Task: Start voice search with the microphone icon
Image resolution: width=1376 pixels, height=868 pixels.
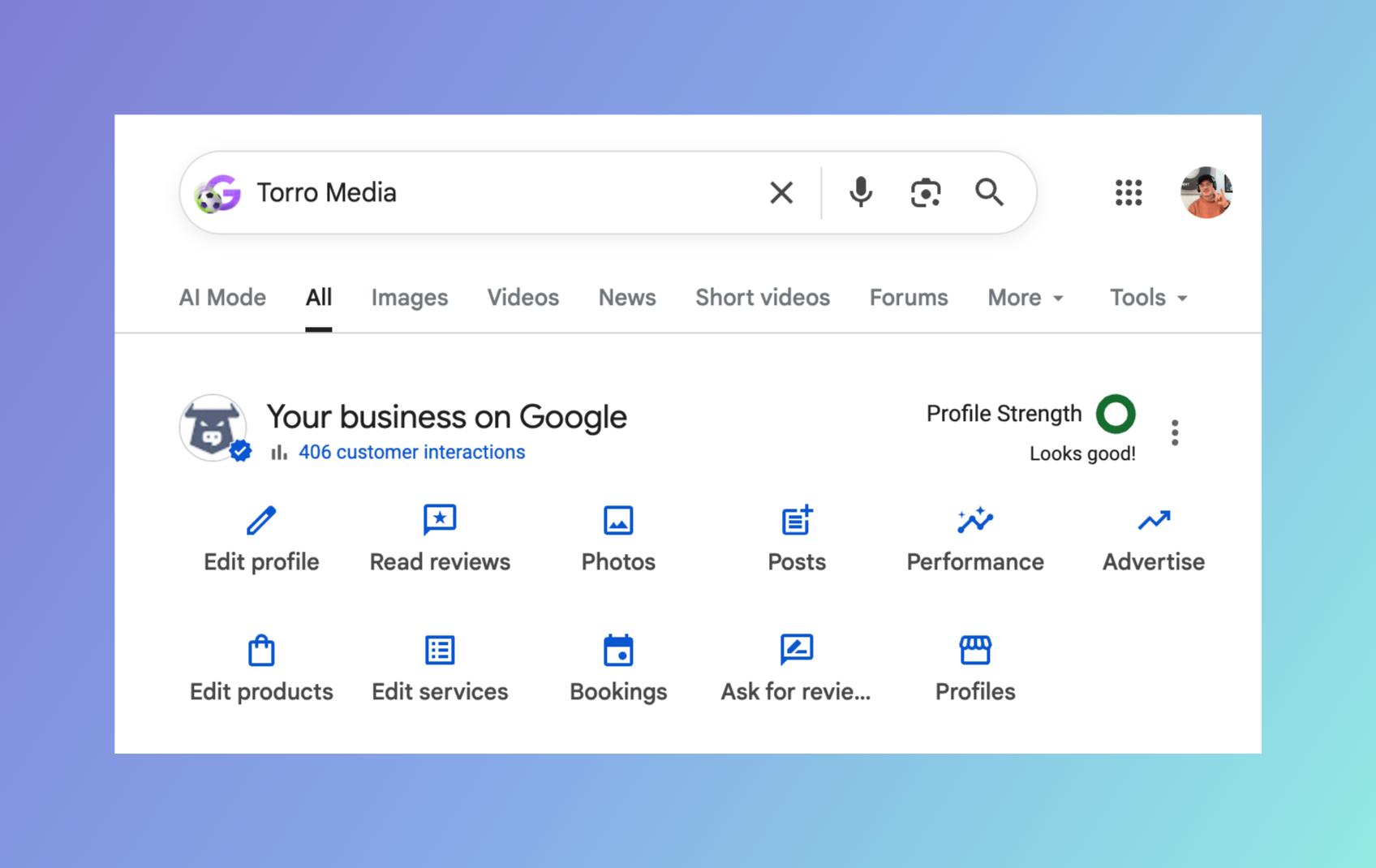Action: [861, 193]
